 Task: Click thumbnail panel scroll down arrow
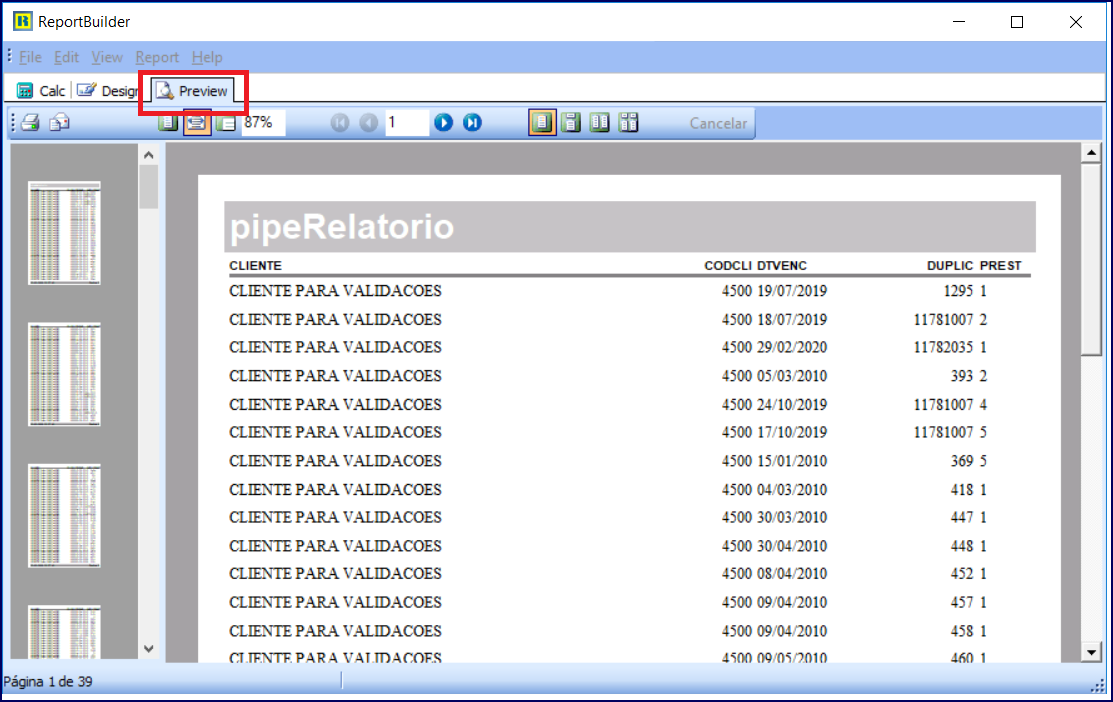148,649
